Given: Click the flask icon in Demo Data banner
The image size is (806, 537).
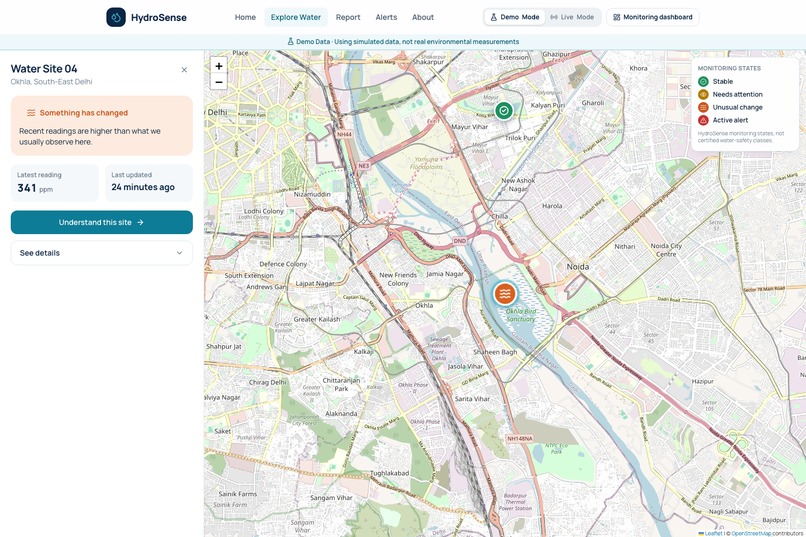Looking at the screenshot, I should 290,42.
